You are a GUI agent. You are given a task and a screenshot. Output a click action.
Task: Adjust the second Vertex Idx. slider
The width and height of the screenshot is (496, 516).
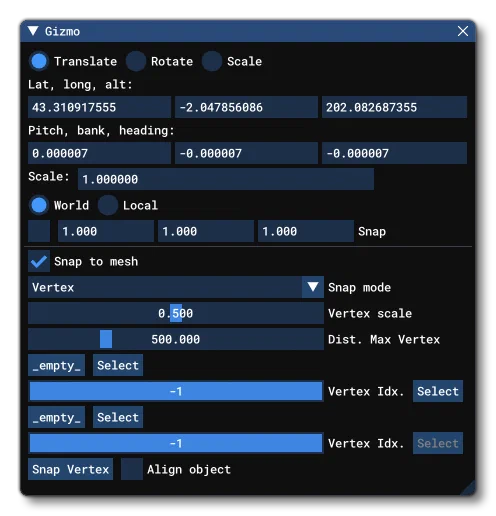tap(176, 443)
